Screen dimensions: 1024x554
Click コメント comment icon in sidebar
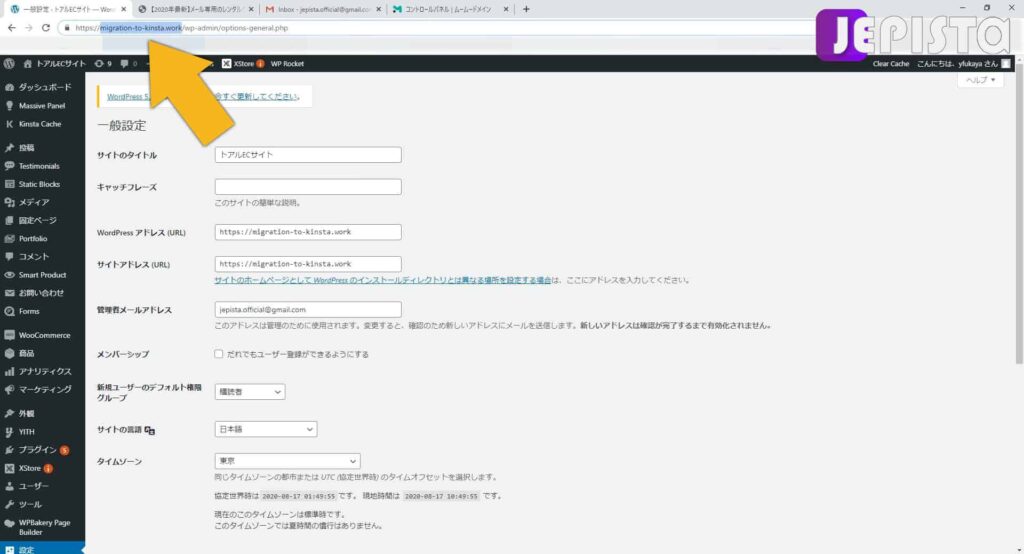pyautogui.click(x=9, y=257)
